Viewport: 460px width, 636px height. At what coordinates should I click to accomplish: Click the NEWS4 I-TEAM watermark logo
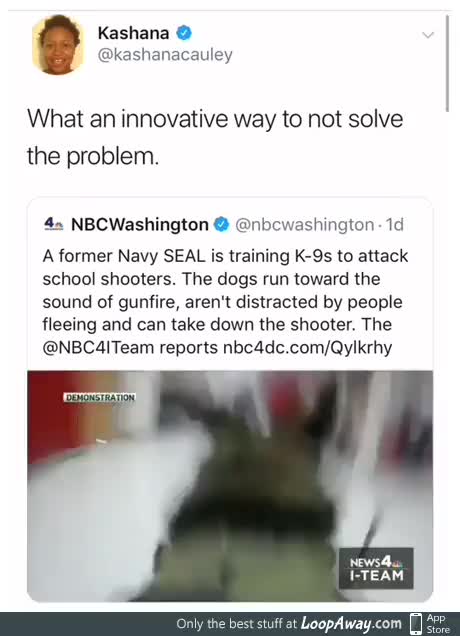pos(376,568)
